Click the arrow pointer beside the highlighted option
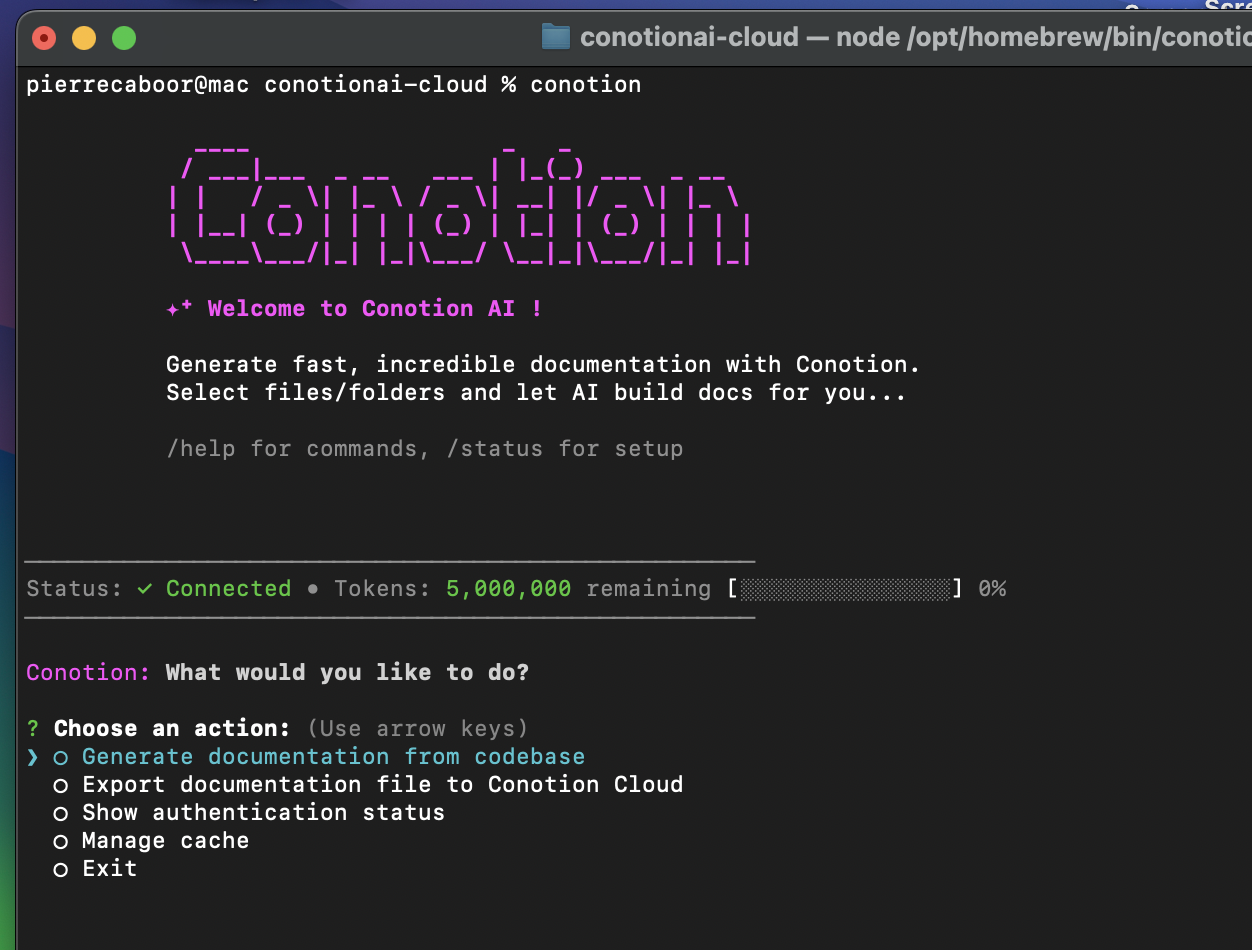Screen dimensions: 1252x950 [x=33, y=757]
